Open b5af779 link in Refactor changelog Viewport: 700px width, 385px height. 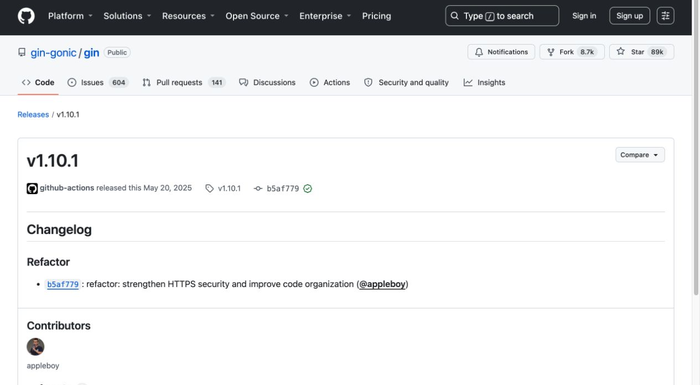(63, 284)
